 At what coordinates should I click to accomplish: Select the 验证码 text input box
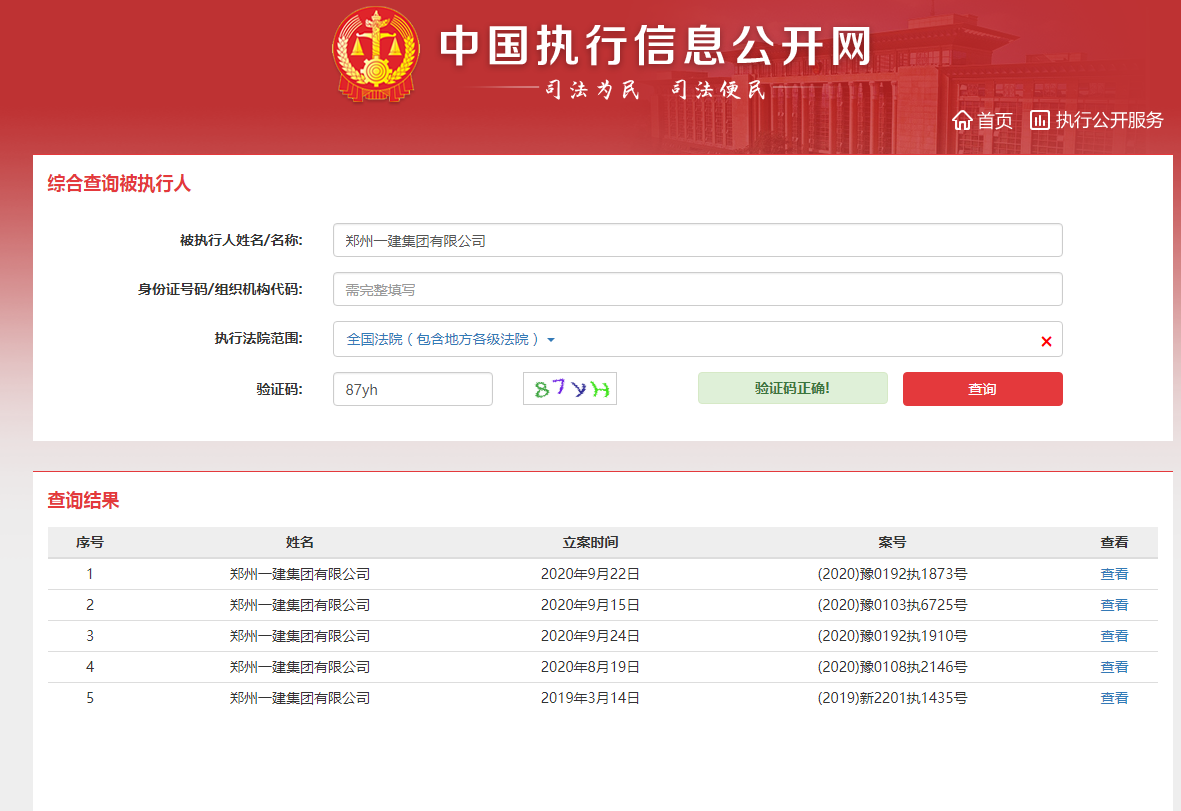(412, 388)
